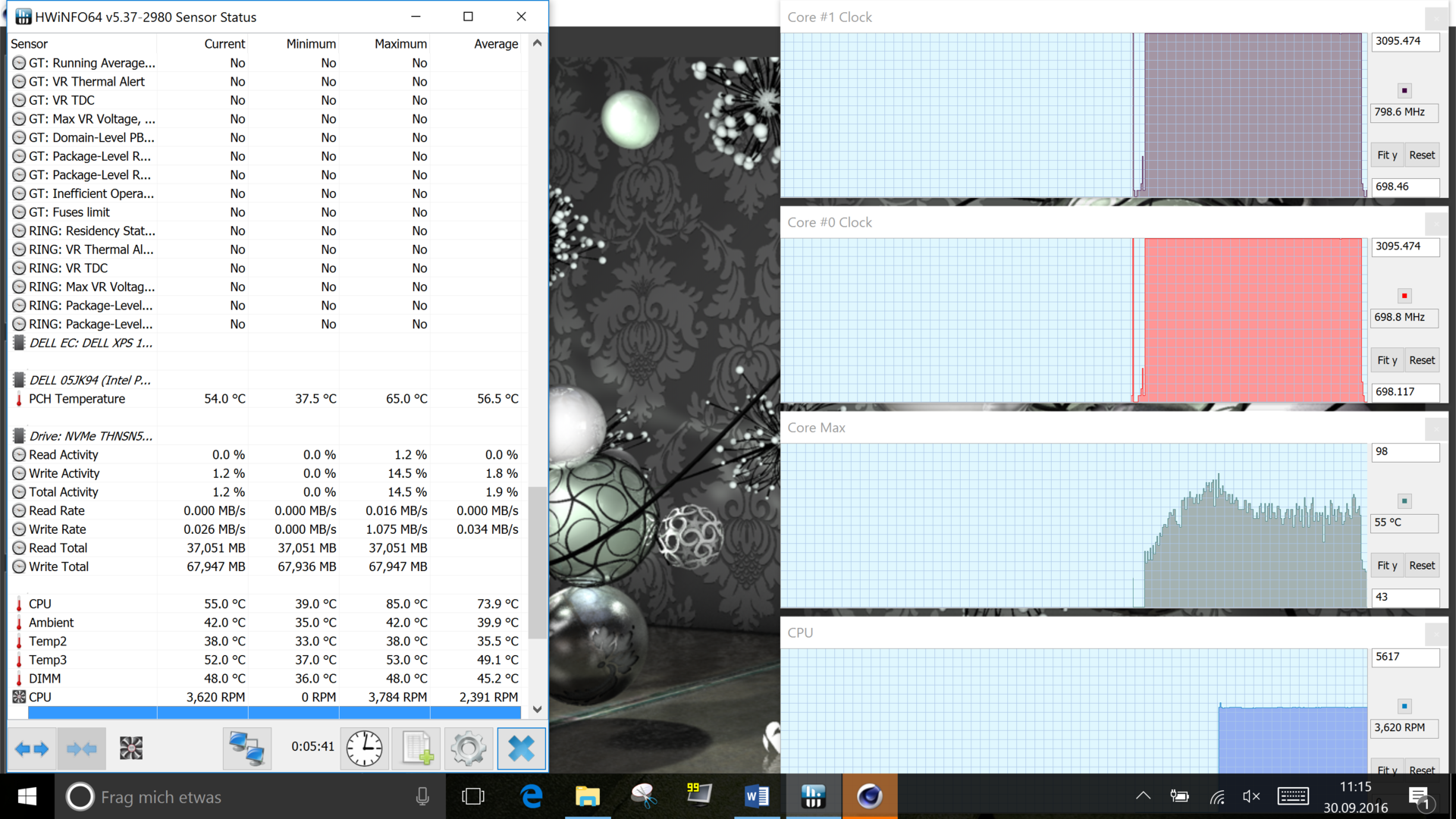
Task: Click the HWiNFO taskbar icon
Action: (x=813, y=796)
